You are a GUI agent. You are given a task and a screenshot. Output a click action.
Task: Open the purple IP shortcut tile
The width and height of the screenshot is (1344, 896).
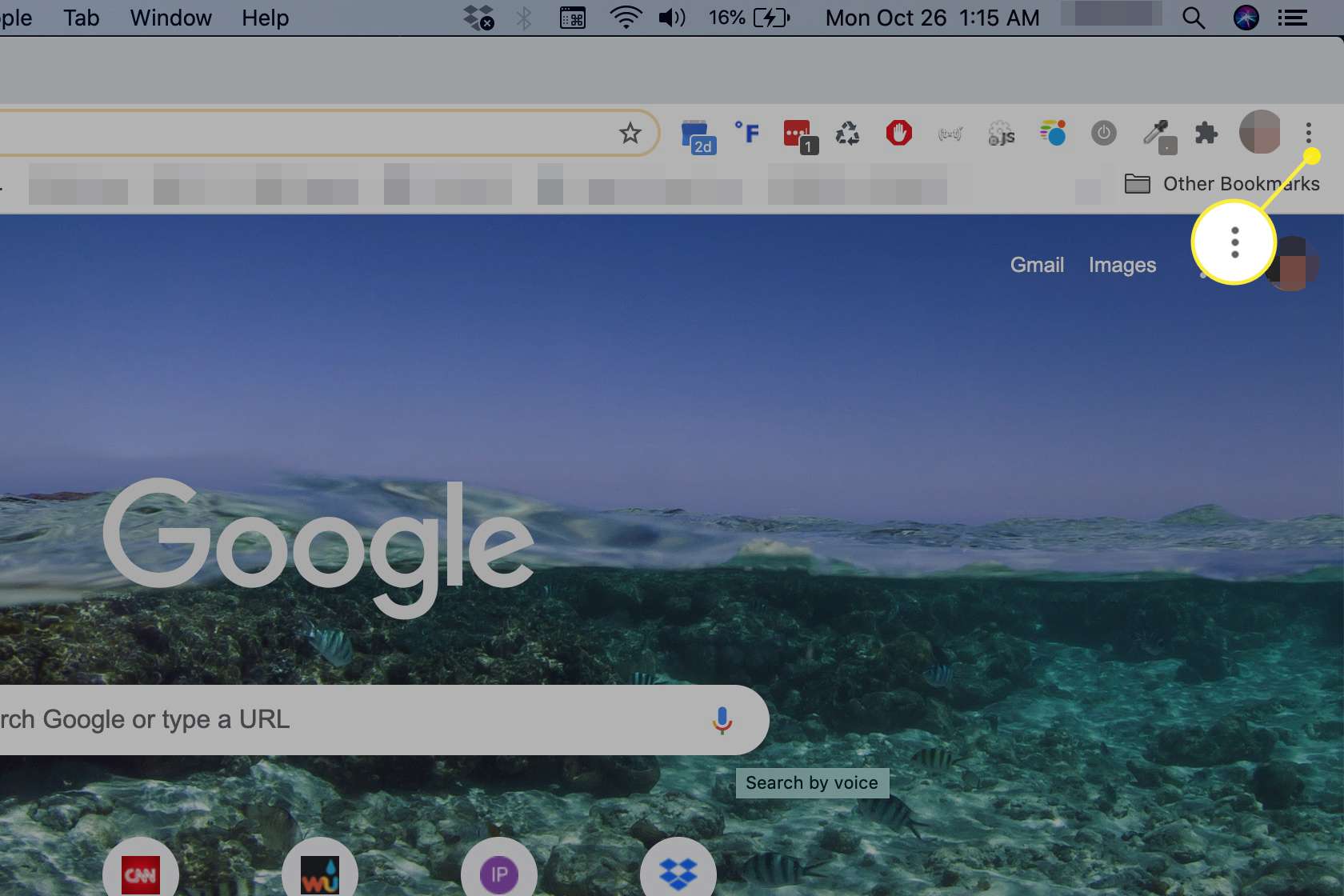click(x=499, y=874)
